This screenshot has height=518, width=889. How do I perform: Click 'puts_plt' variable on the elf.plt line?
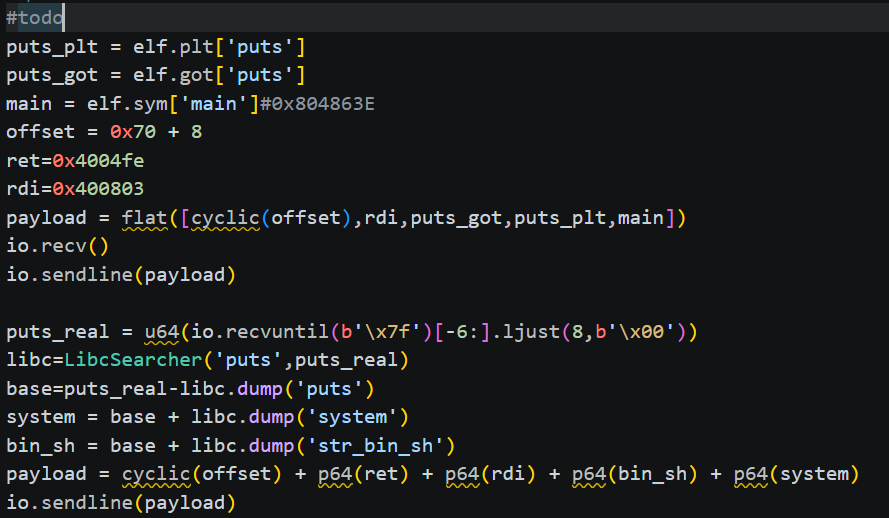point(52,47)
